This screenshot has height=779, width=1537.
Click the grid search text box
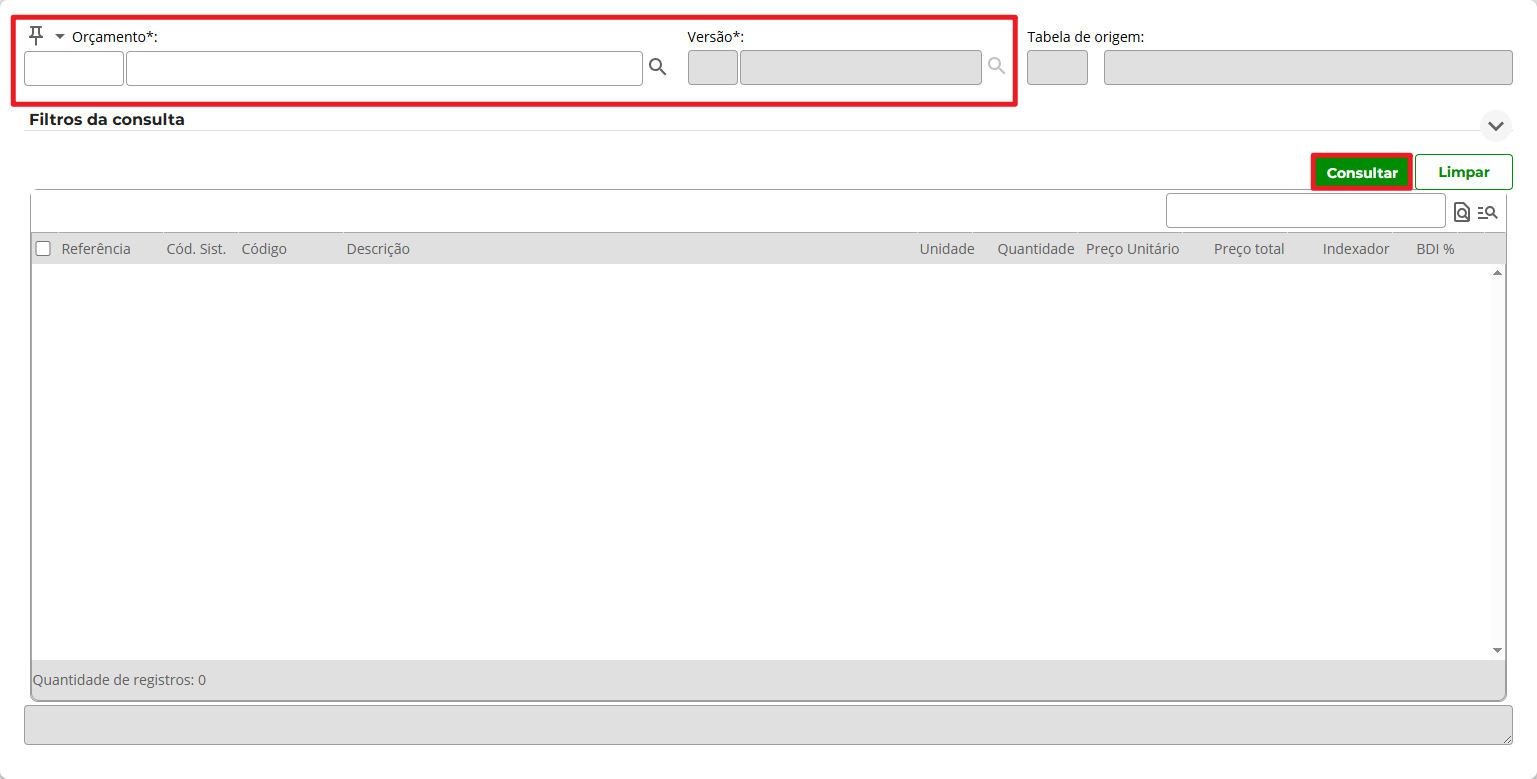point(1305,211)
